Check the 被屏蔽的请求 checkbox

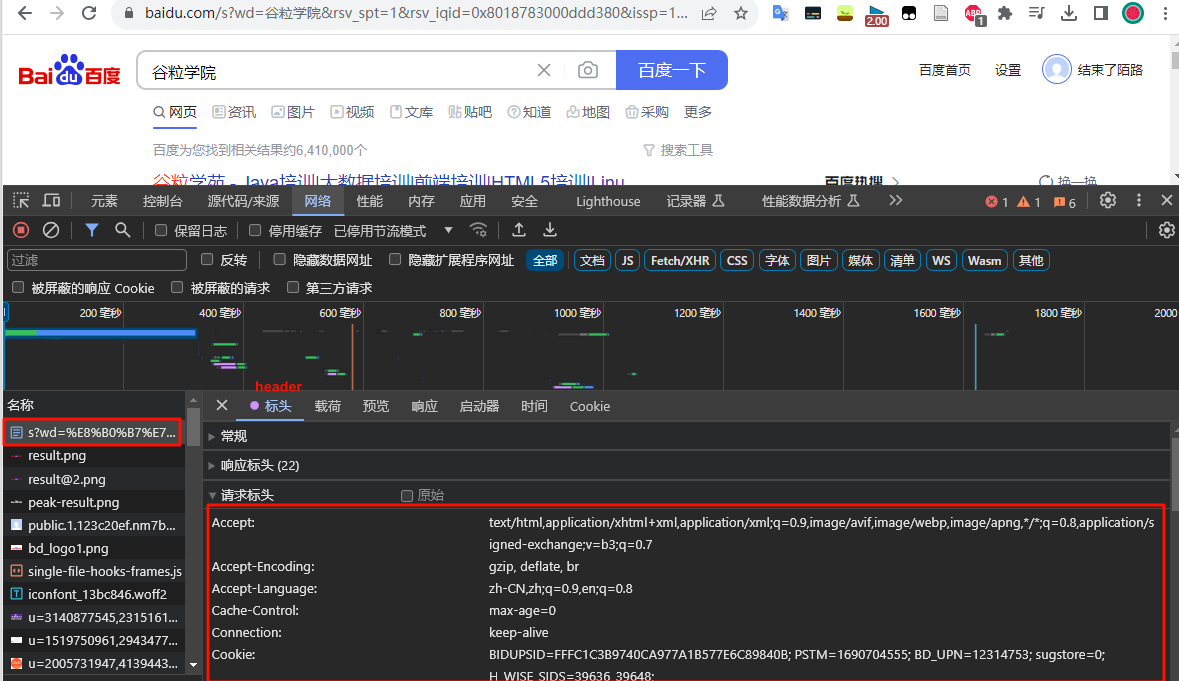click(x=177, y=287)
